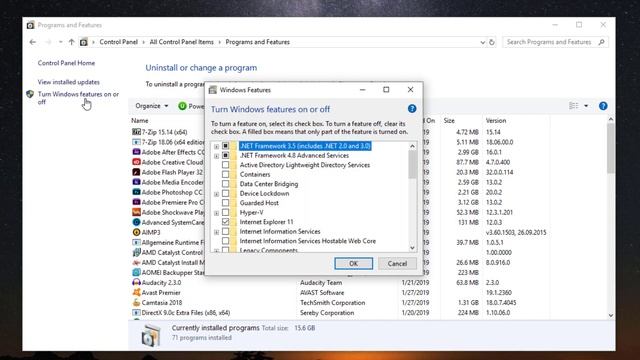Click All Control Panel Items breadcrumb
The image size is (640, 360).
click(182, 42)
